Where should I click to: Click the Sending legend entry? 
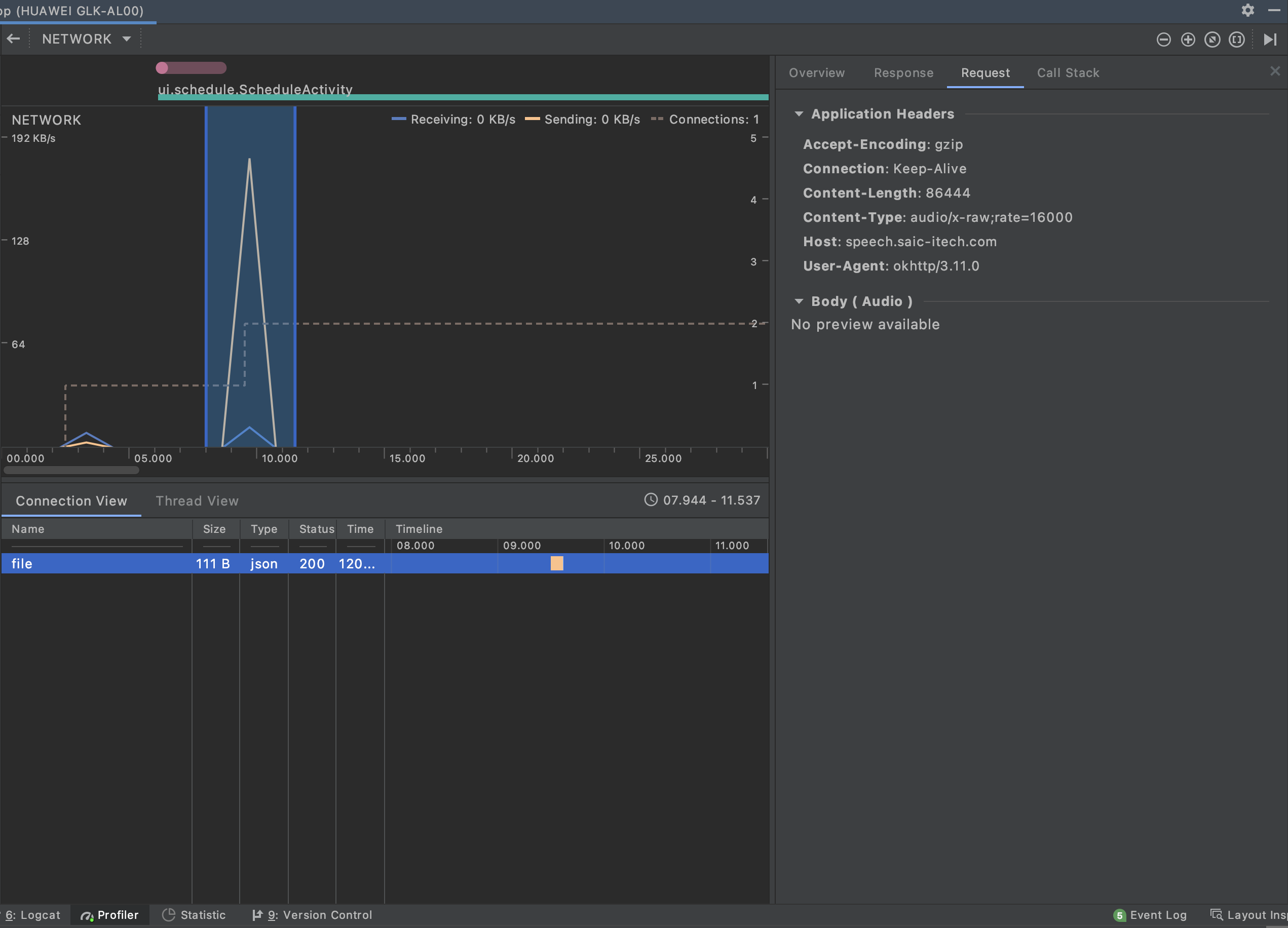click(582, 119)
